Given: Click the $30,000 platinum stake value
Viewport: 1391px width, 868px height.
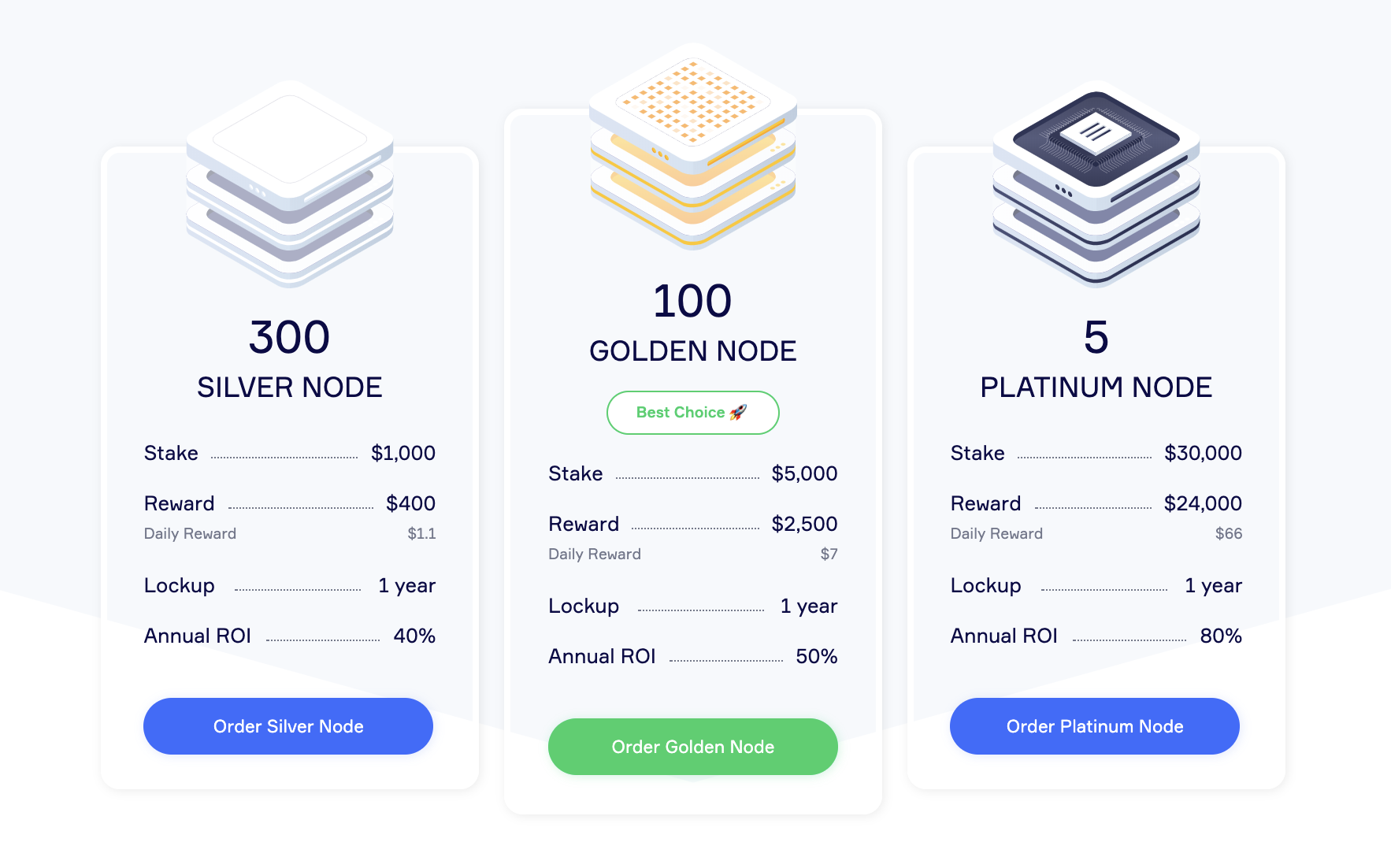Looking at the screenshot, I should point(1203,454).
